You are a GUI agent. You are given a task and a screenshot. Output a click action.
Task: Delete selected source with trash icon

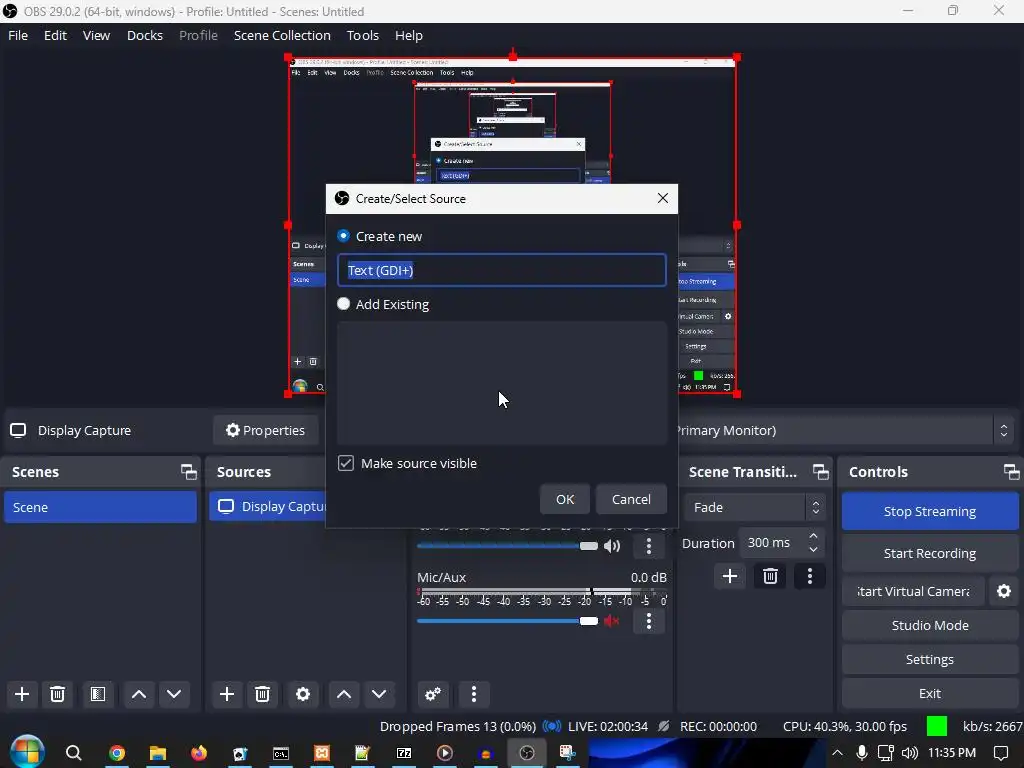pyautogui.click(x=263, y=694)
